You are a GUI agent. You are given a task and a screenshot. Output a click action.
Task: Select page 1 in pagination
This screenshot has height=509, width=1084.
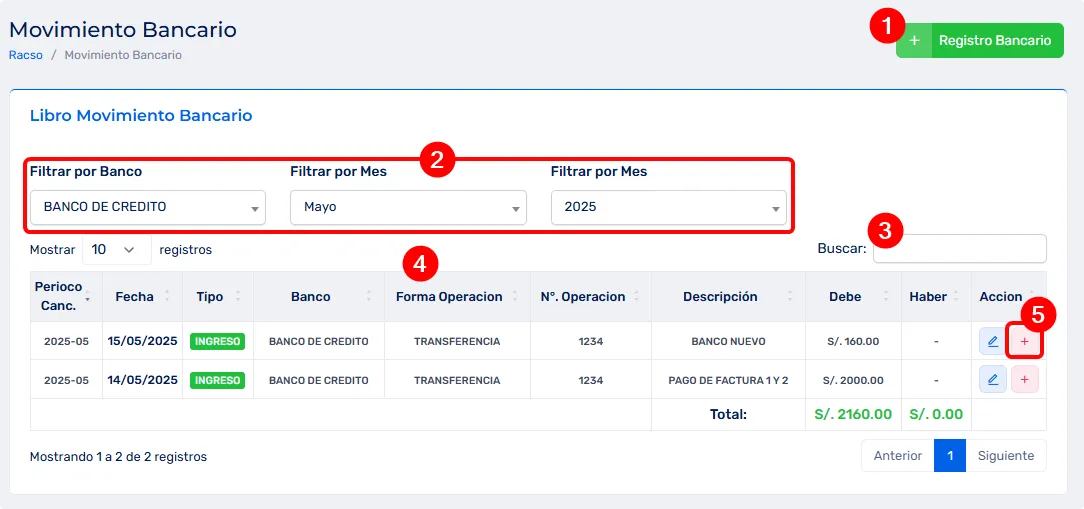pyautogui.click(x=950, y=456)
